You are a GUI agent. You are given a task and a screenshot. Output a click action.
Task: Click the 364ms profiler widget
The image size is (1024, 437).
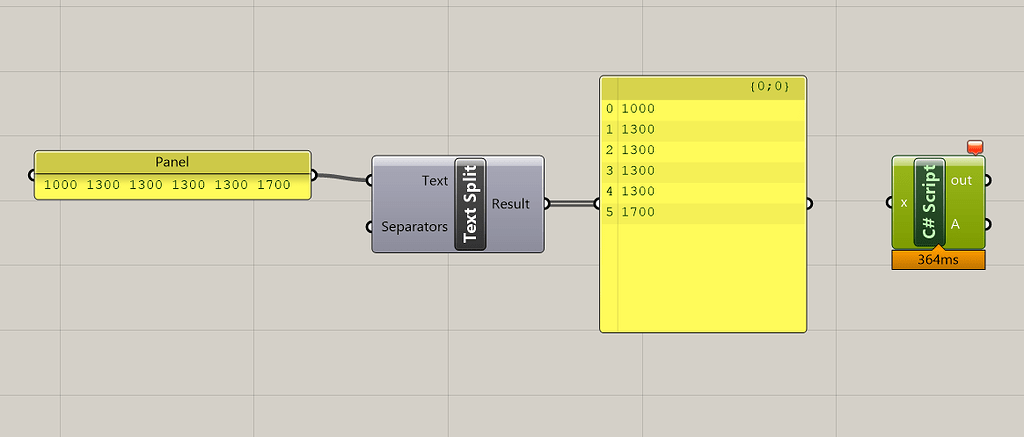938,259
